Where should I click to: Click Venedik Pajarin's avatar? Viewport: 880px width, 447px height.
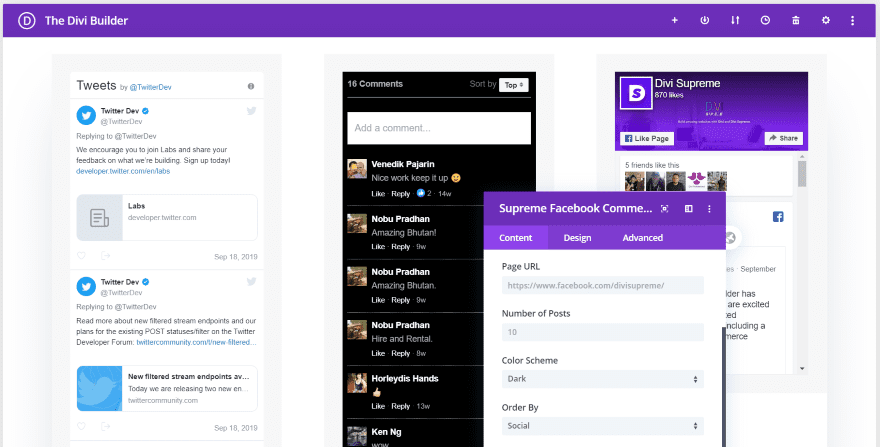coord(357,168)
